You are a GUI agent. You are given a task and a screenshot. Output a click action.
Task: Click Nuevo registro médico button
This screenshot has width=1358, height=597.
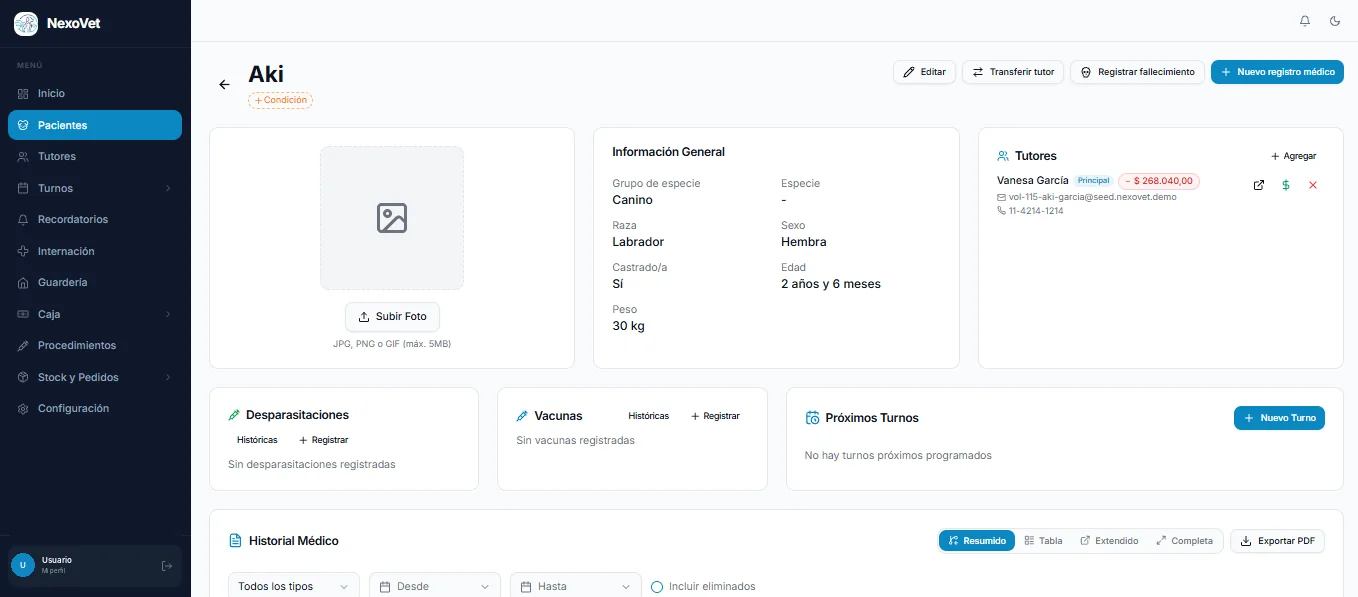click(1277, 72)
